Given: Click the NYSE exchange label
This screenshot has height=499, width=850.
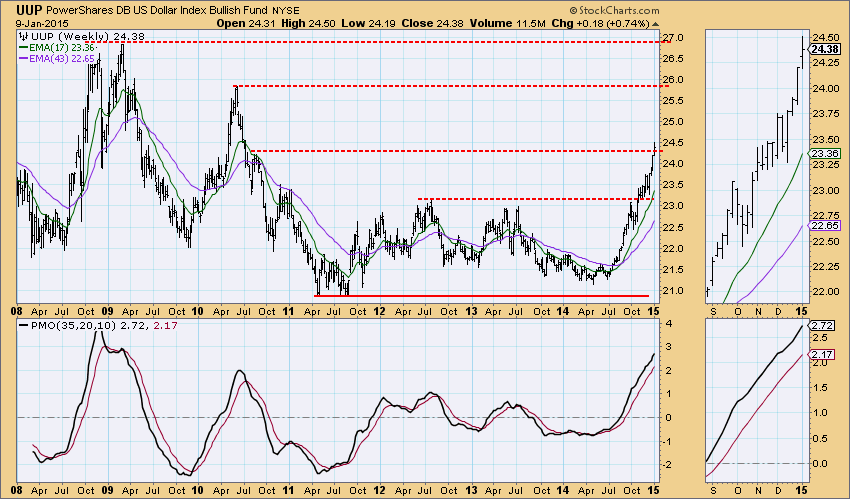Looking at the screenshot, I should (285, 11).
